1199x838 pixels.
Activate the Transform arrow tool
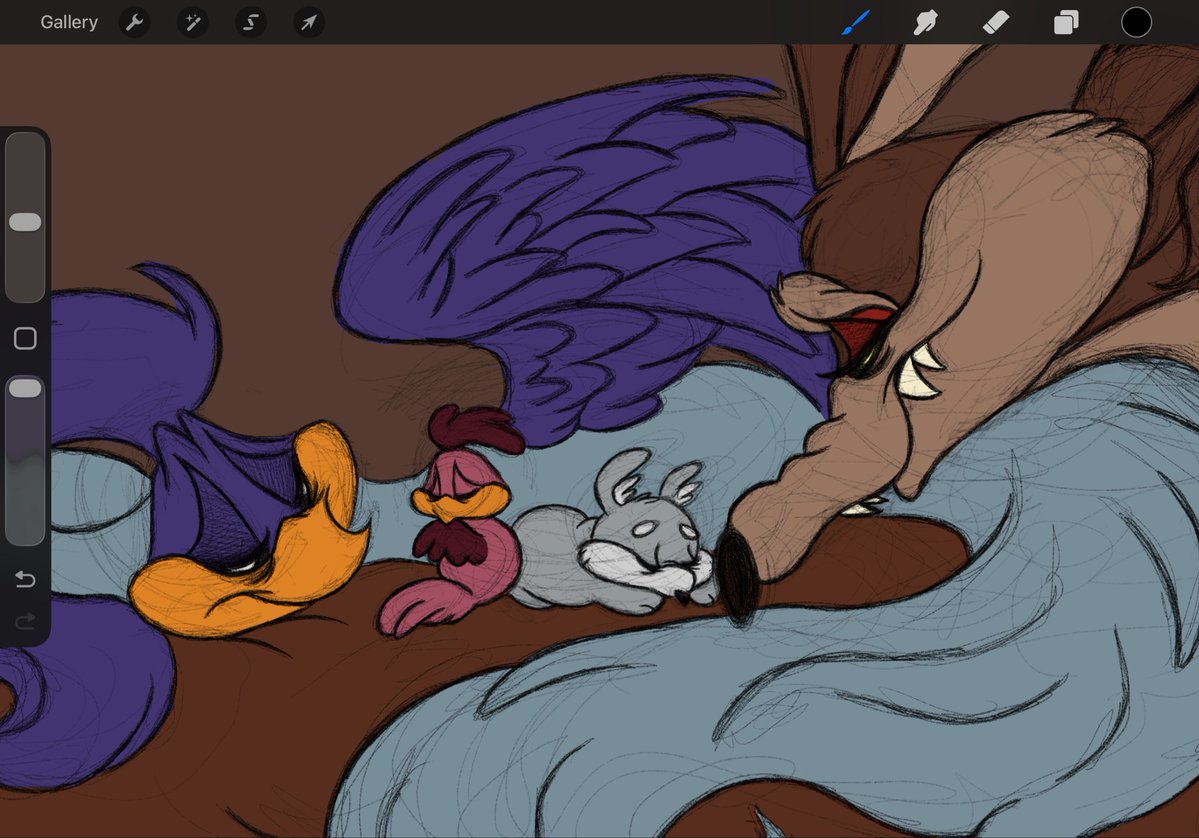point(309,22)
